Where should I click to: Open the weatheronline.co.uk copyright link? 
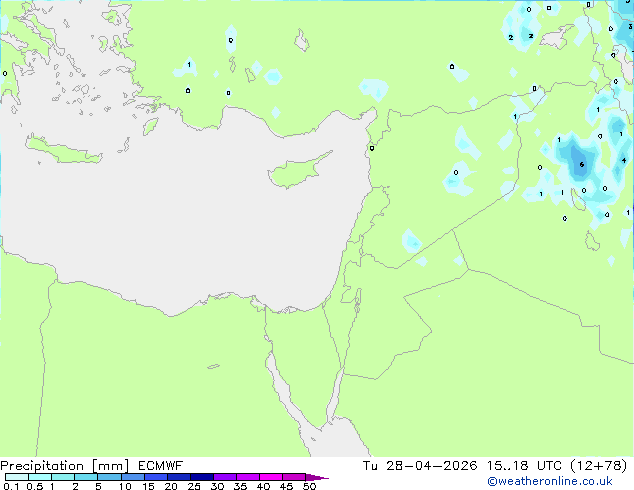(549, 481)
